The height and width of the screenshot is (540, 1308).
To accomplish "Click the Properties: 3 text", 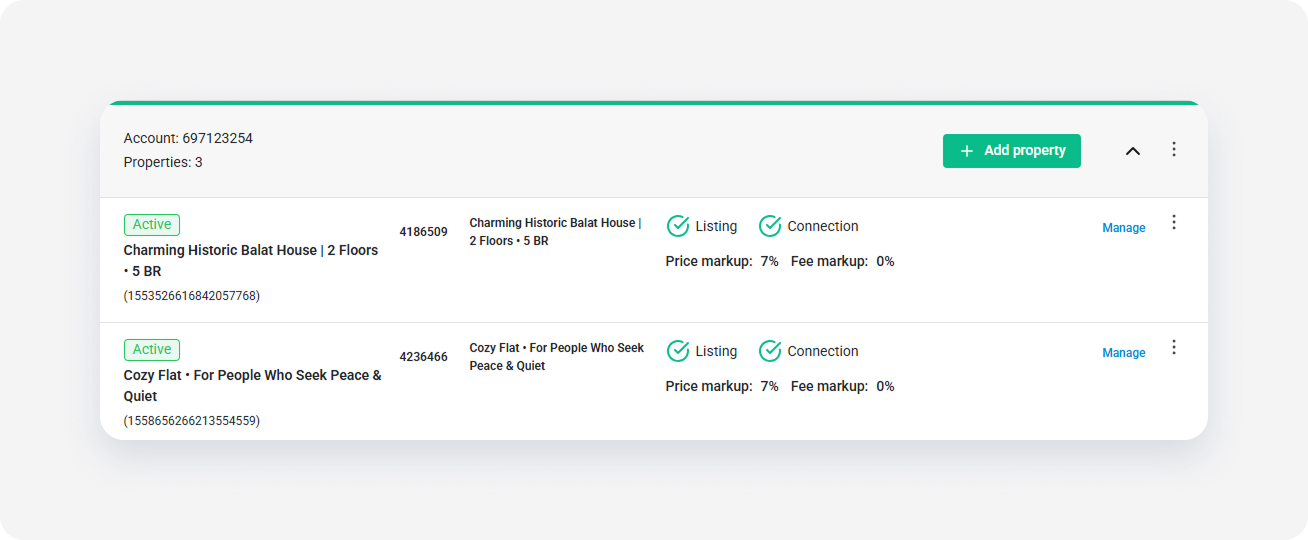I will [x=163, y=162].
